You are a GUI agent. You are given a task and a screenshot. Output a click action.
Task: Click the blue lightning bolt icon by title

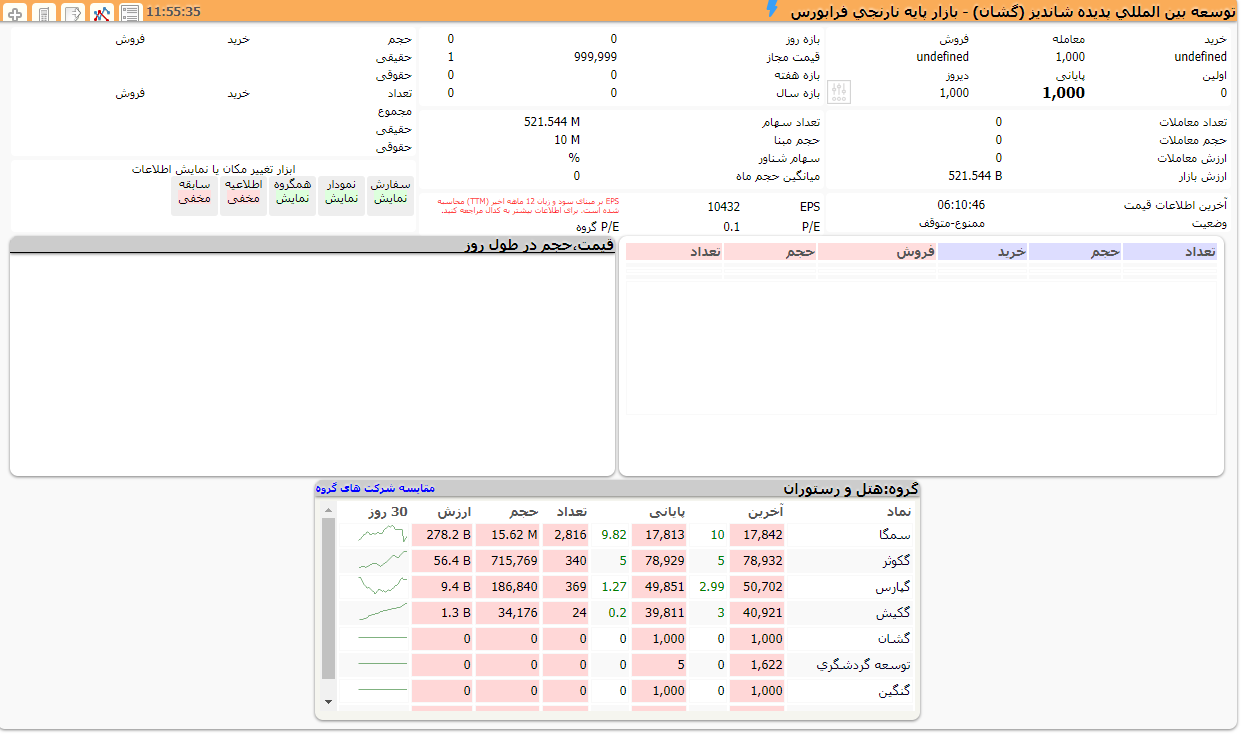pyautogui.click(x=772, y=9)
